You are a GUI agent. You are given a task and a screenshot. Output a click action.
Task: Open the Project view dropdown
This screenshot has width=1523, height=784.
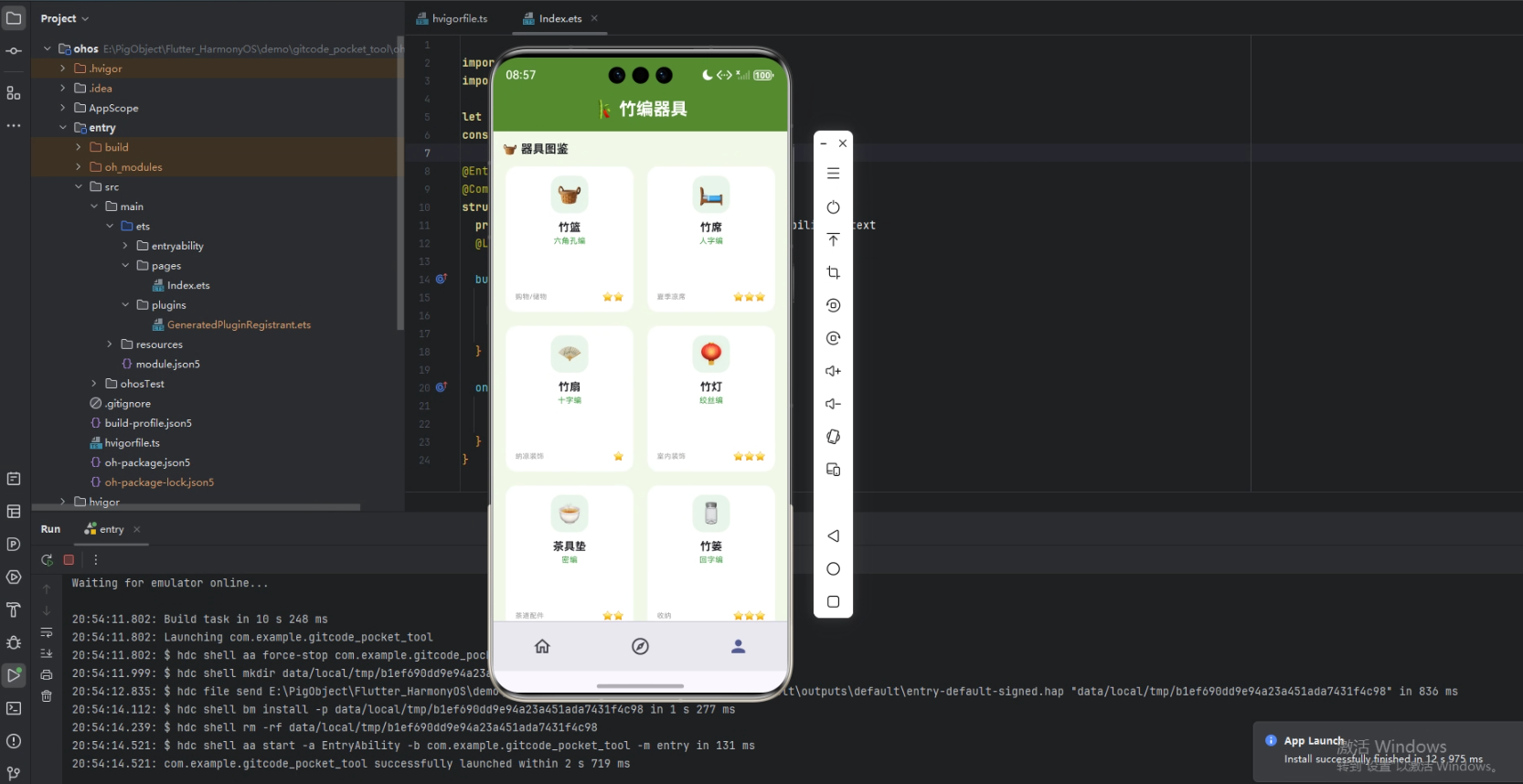65,18
